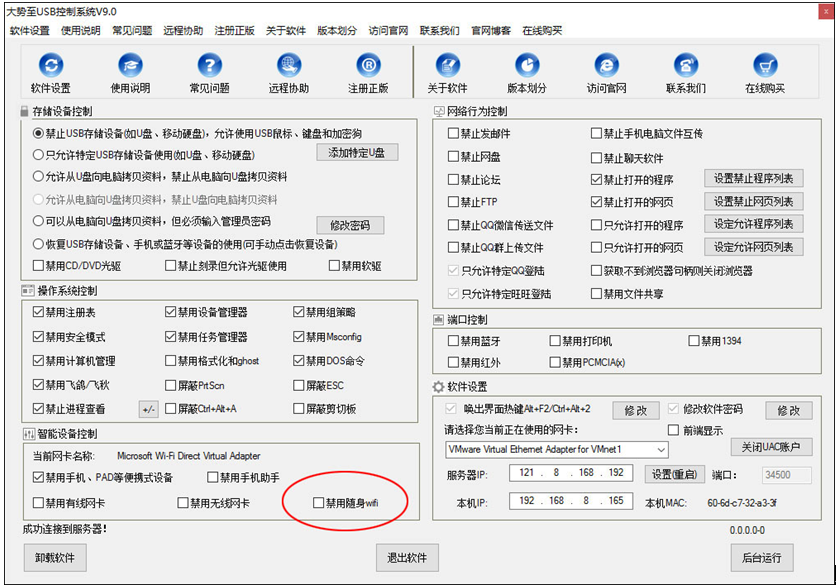The height and width of the screenshot is (586, 836).
Task: Click the 卸载软件 button
Action: (57, 557)
